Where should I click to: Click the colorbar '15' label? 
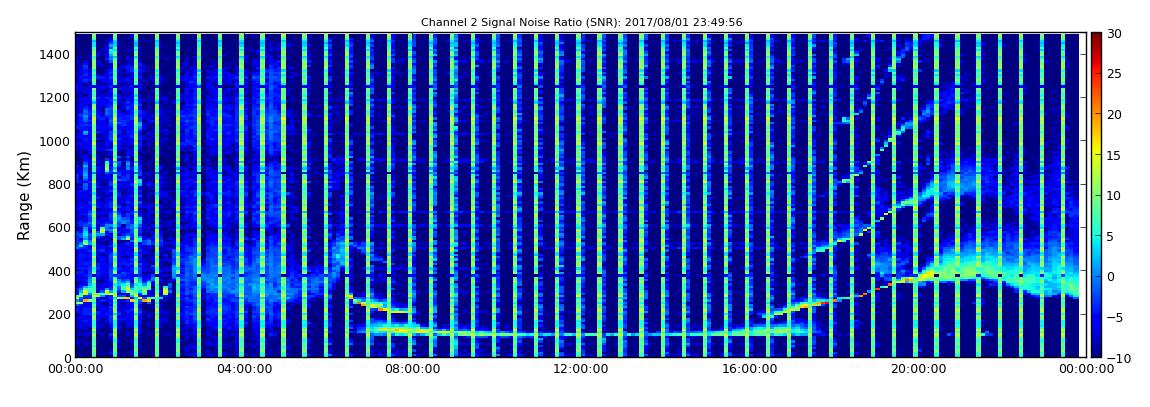(x=1114, y=155)
